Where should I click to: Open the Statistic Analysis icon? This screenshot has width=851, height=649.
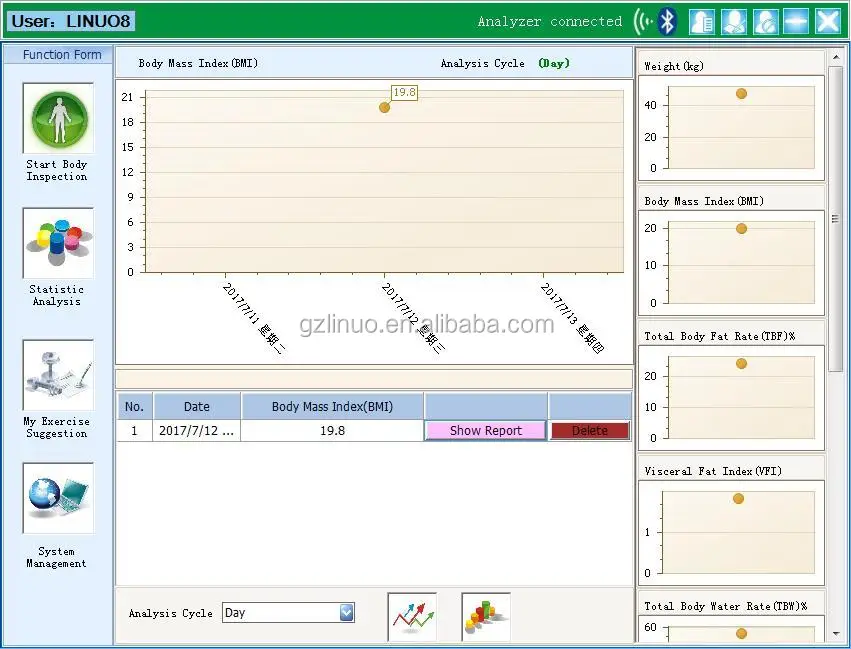(x=58, y=242)
